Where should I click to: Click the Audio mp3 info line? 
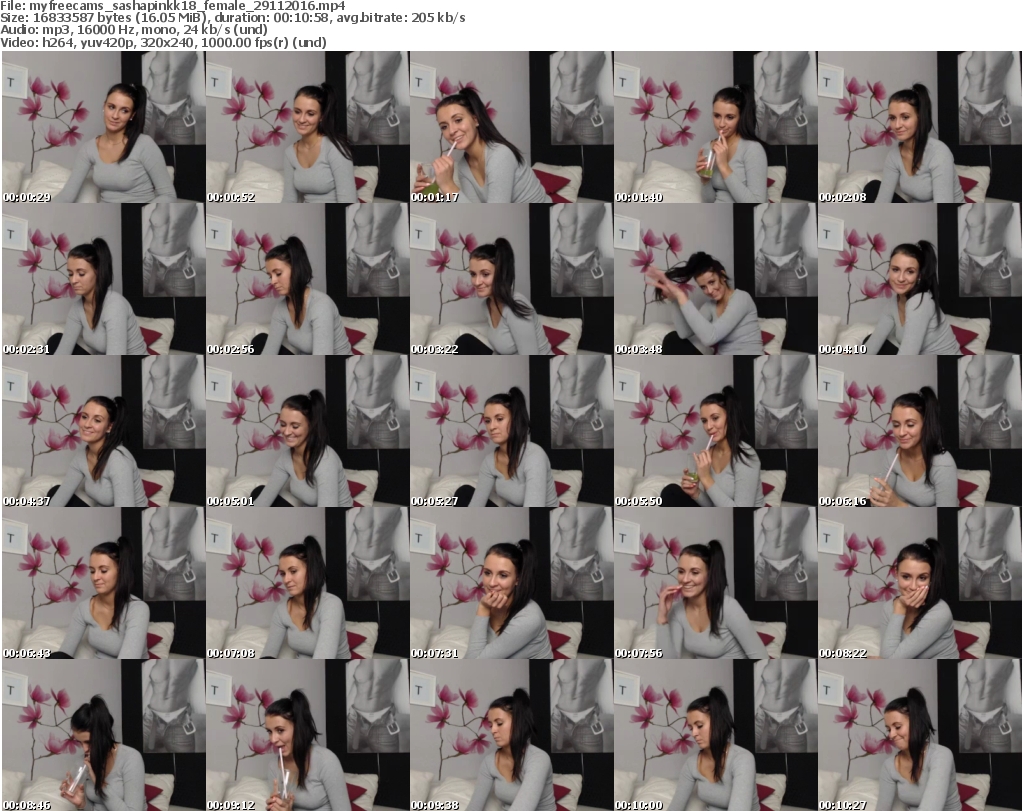134,30
